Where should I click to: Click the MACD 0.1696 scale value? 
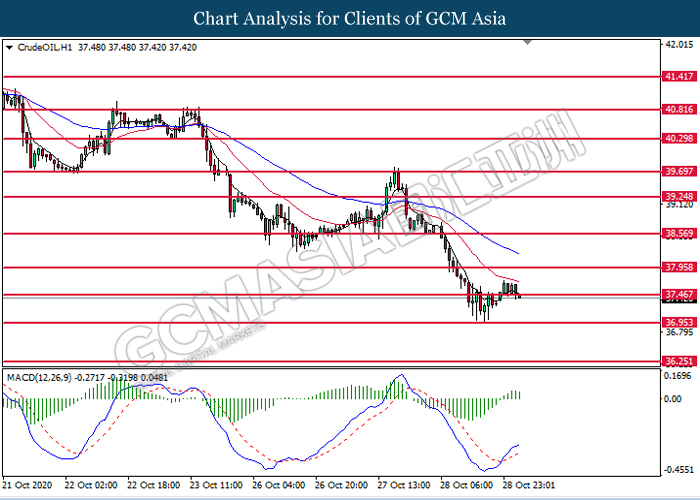coord(678,376)
